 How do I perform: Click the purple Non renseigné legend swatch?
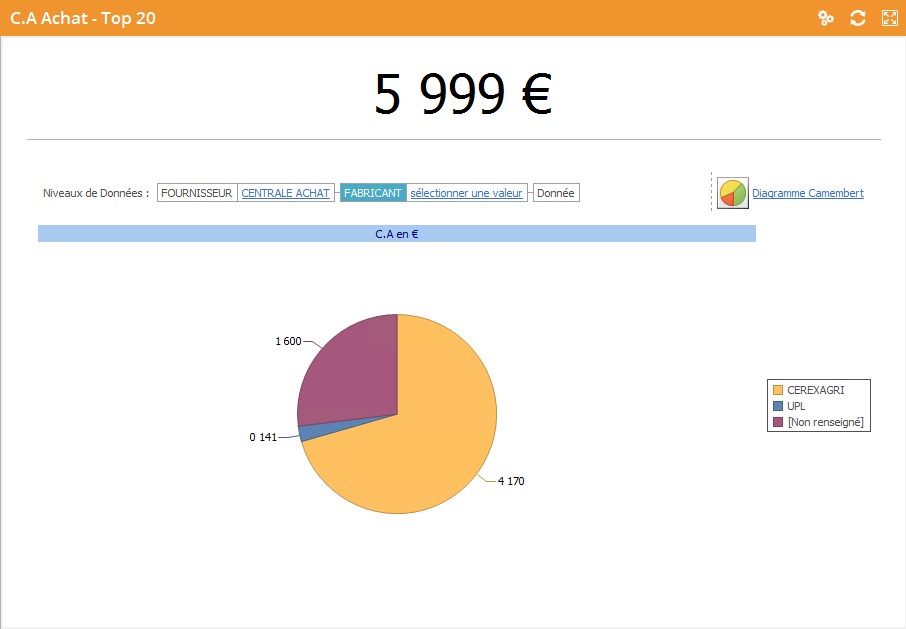[777, 423]
